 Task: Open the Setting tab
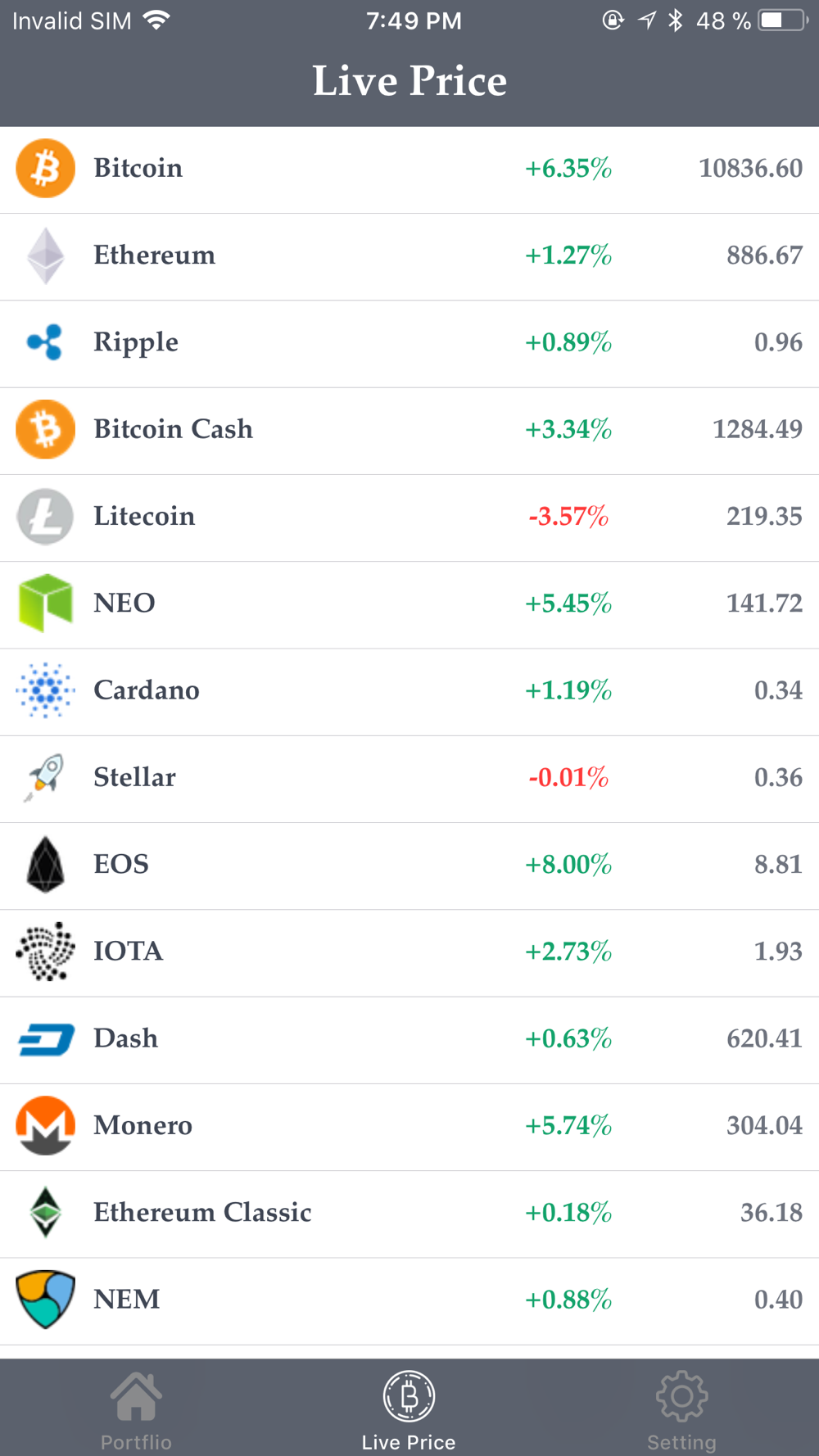tap(681, 1410)
